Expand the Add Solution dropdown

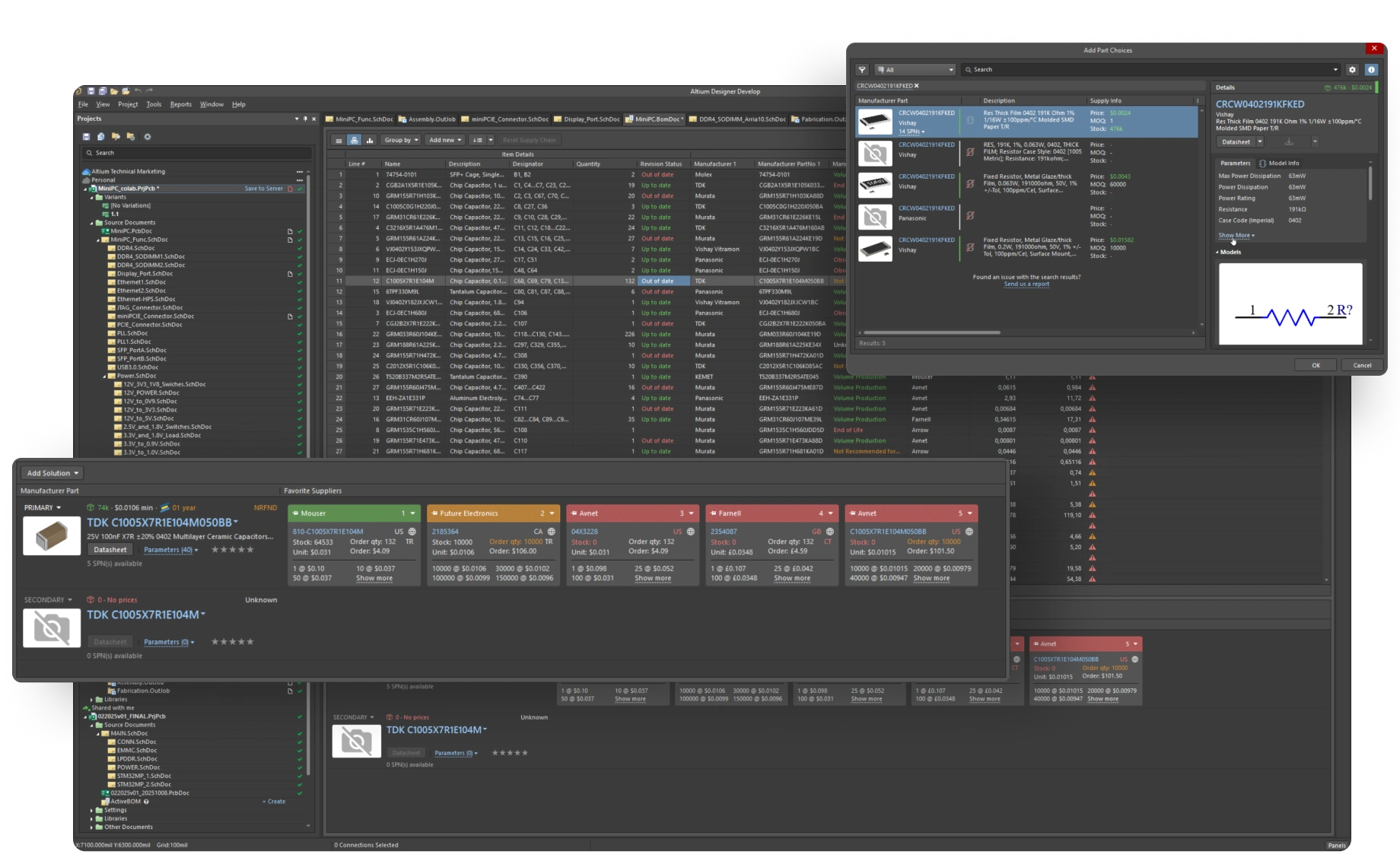(x=52, y=473)
